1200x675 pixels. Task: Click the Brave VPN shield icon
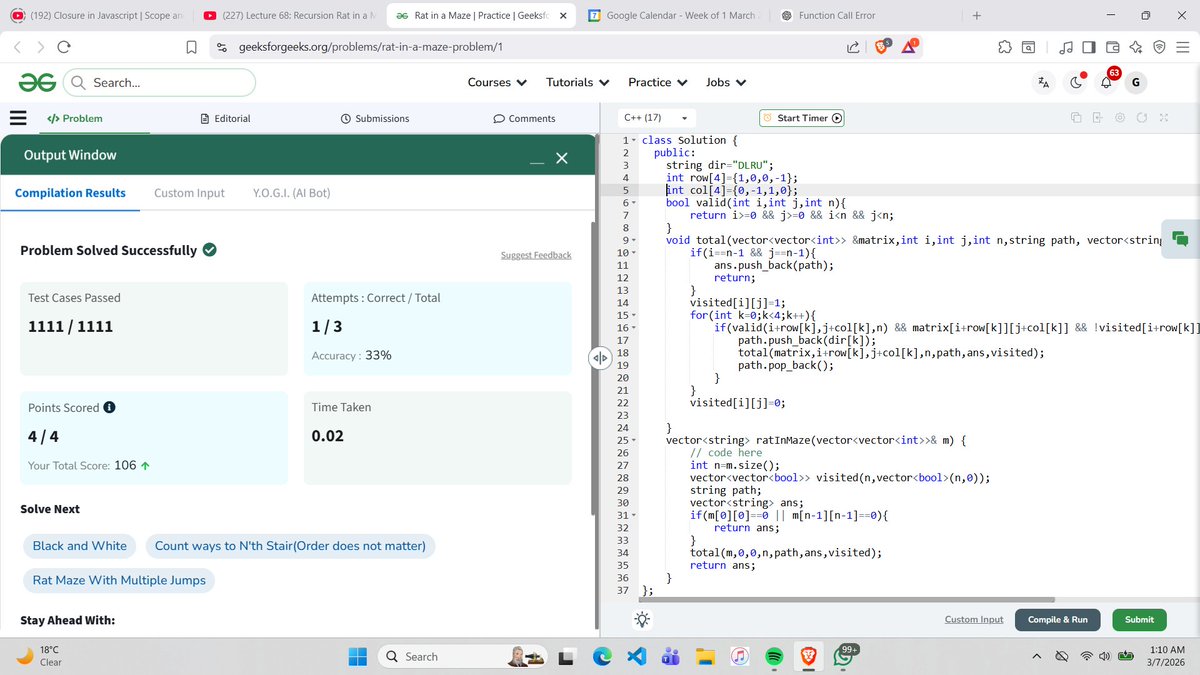click(x=1159, y=47)
